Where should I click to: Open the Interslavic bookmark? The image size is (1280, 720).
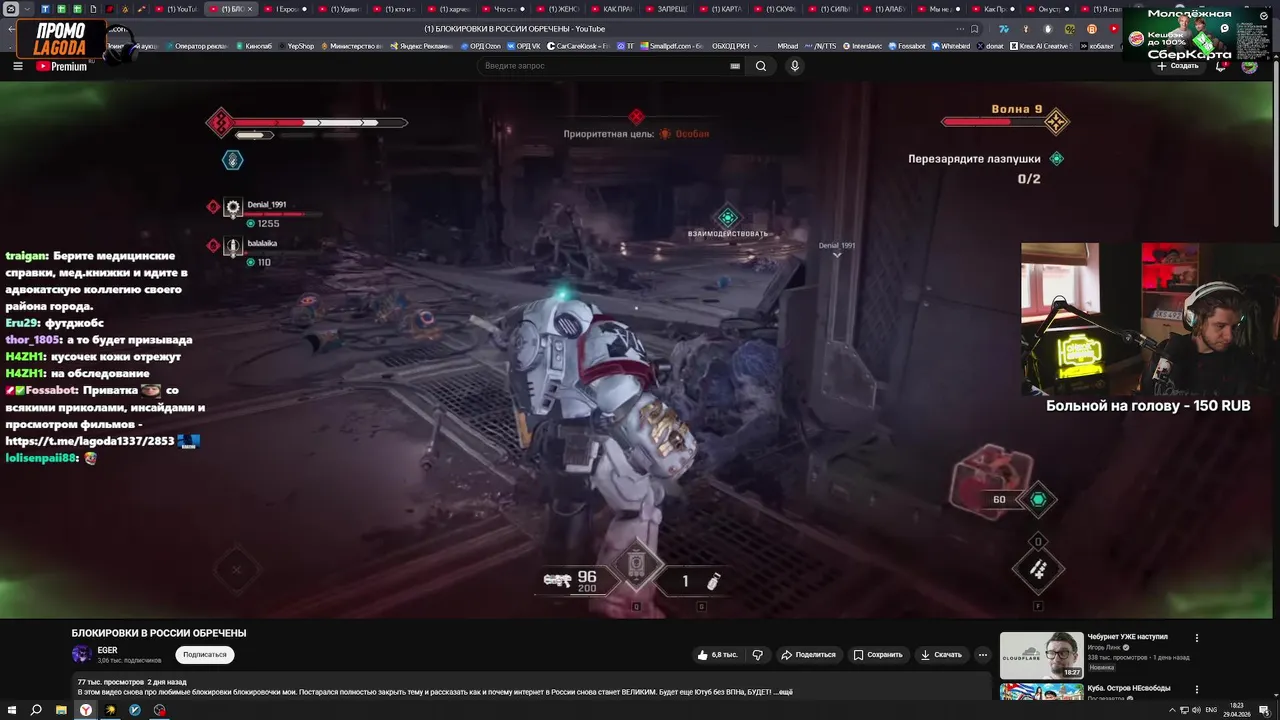[862, 46]
